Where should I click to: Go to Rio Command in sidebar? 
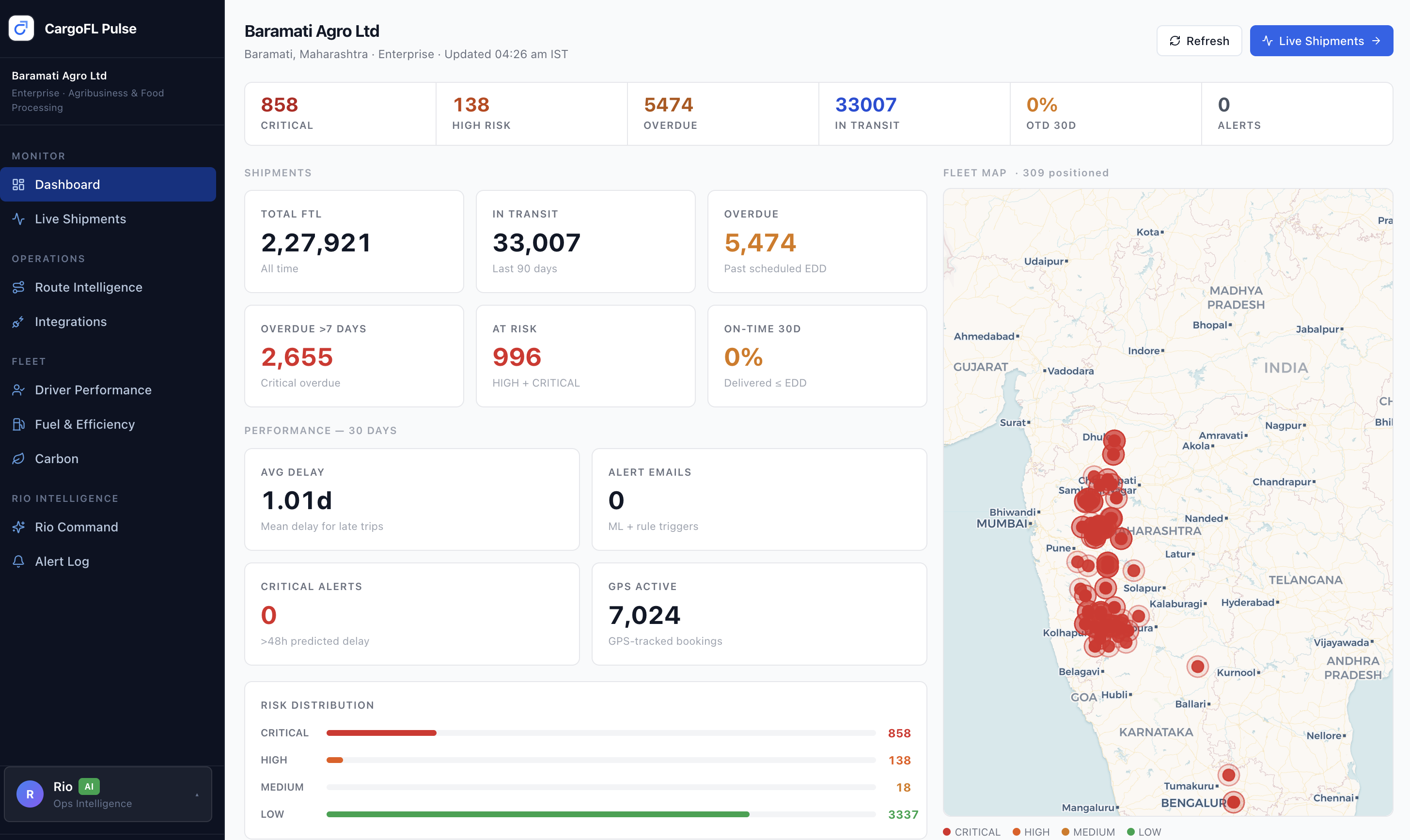point(108,527)
